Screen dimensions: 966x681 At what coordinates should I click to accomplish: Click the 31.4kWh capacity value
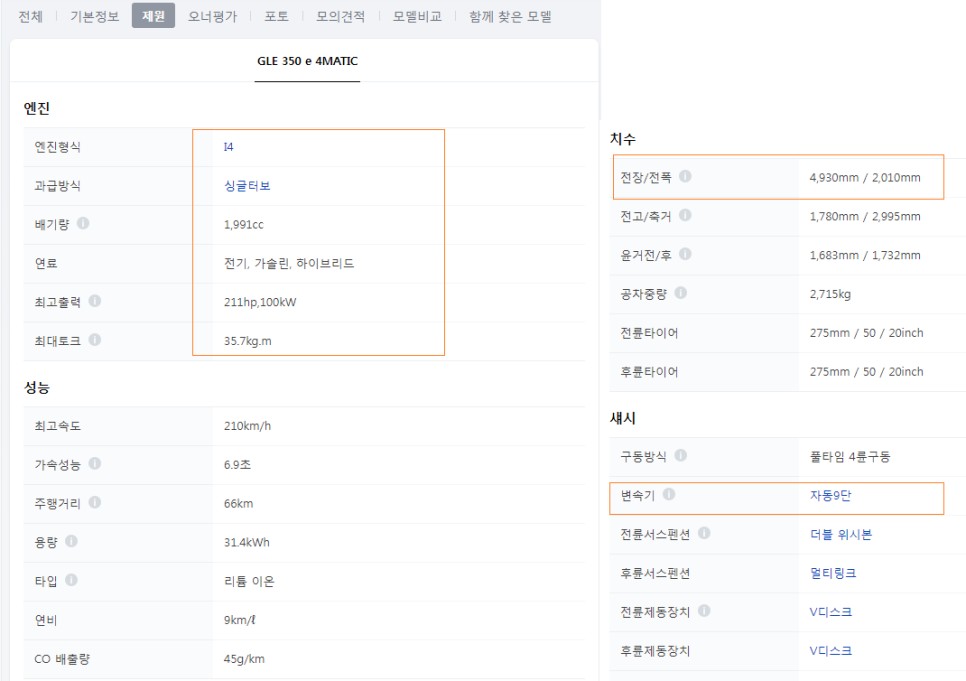pyautogui.click(x=246, y=542)
